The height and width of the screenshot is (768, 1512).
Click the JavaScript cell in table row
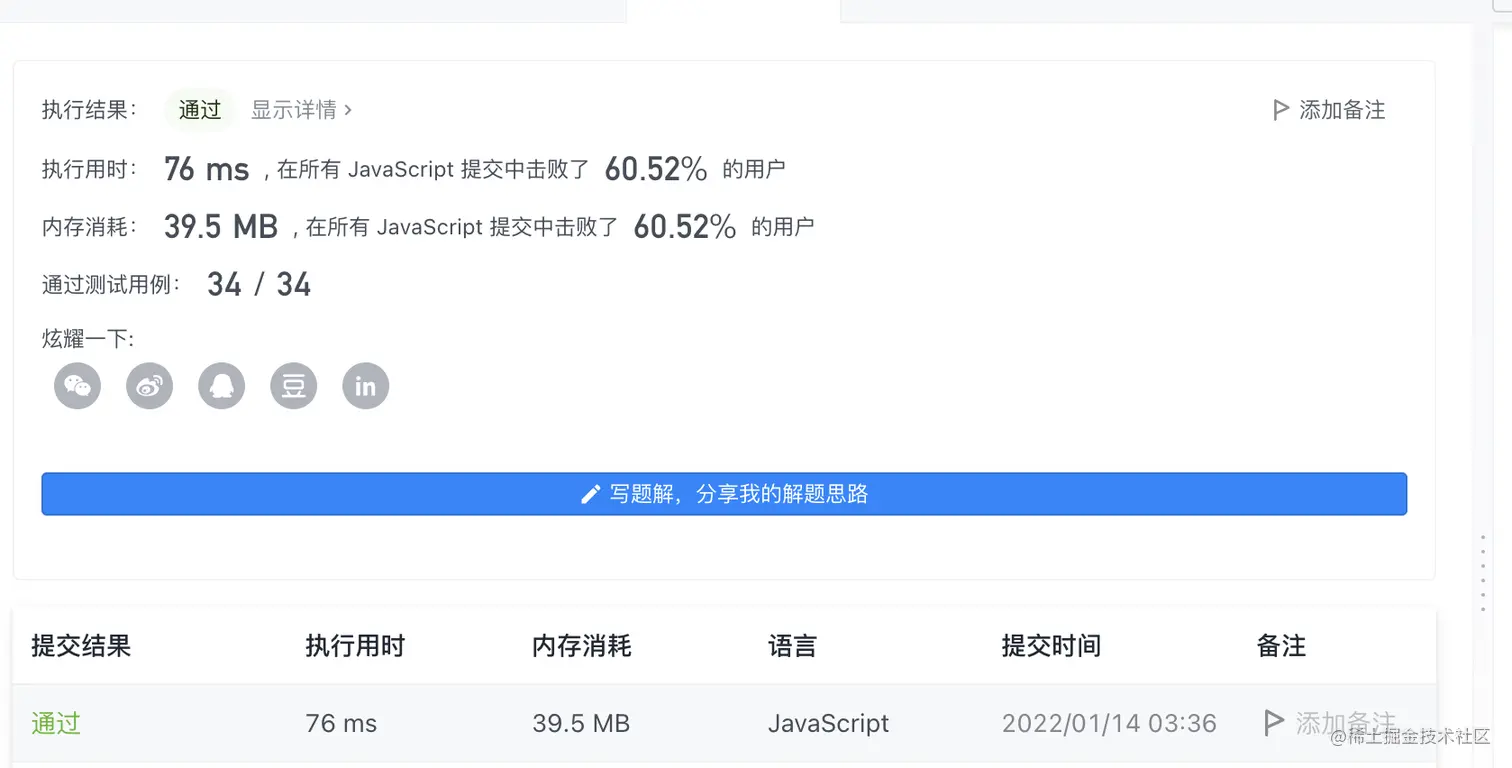pyautogui.click(x=828, y=723)
